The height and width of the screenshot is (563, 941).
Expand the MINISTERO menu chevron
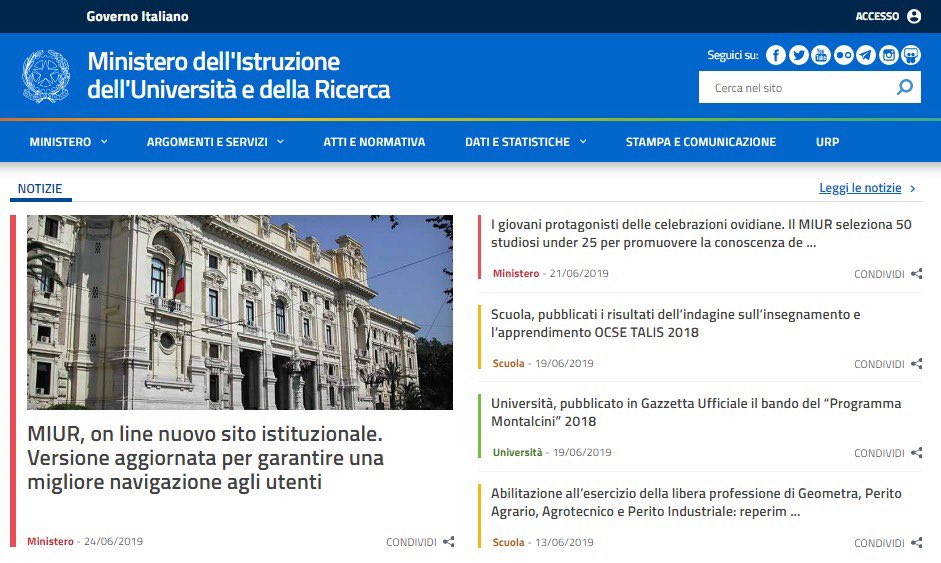coord(104,142)
